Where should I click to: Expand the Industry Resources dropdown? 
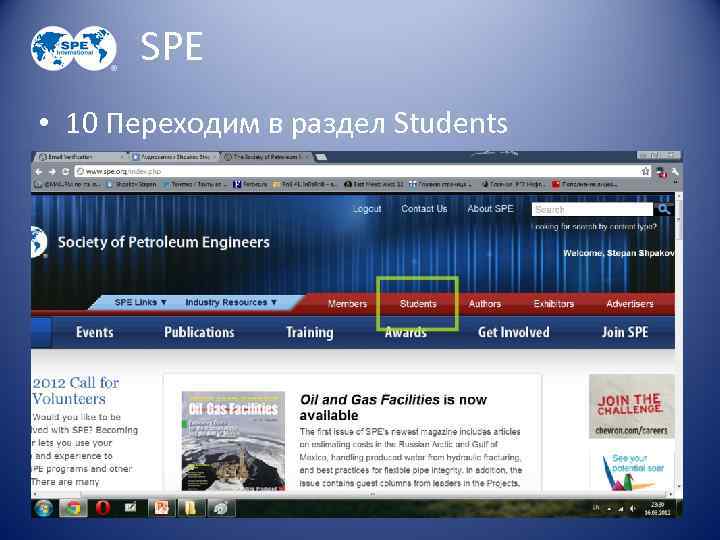click(231, 302)
